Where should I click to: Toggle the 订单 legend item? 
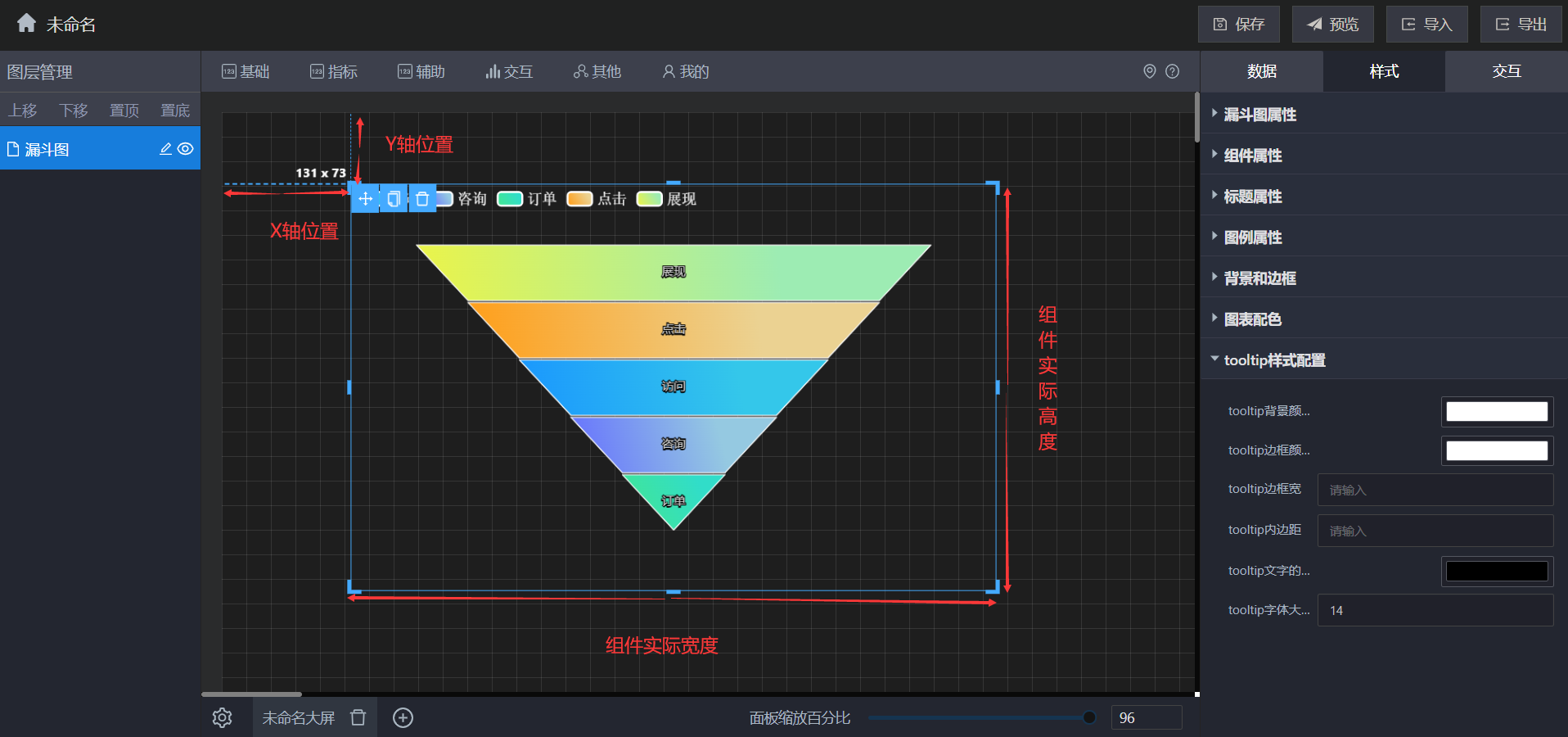528,198
